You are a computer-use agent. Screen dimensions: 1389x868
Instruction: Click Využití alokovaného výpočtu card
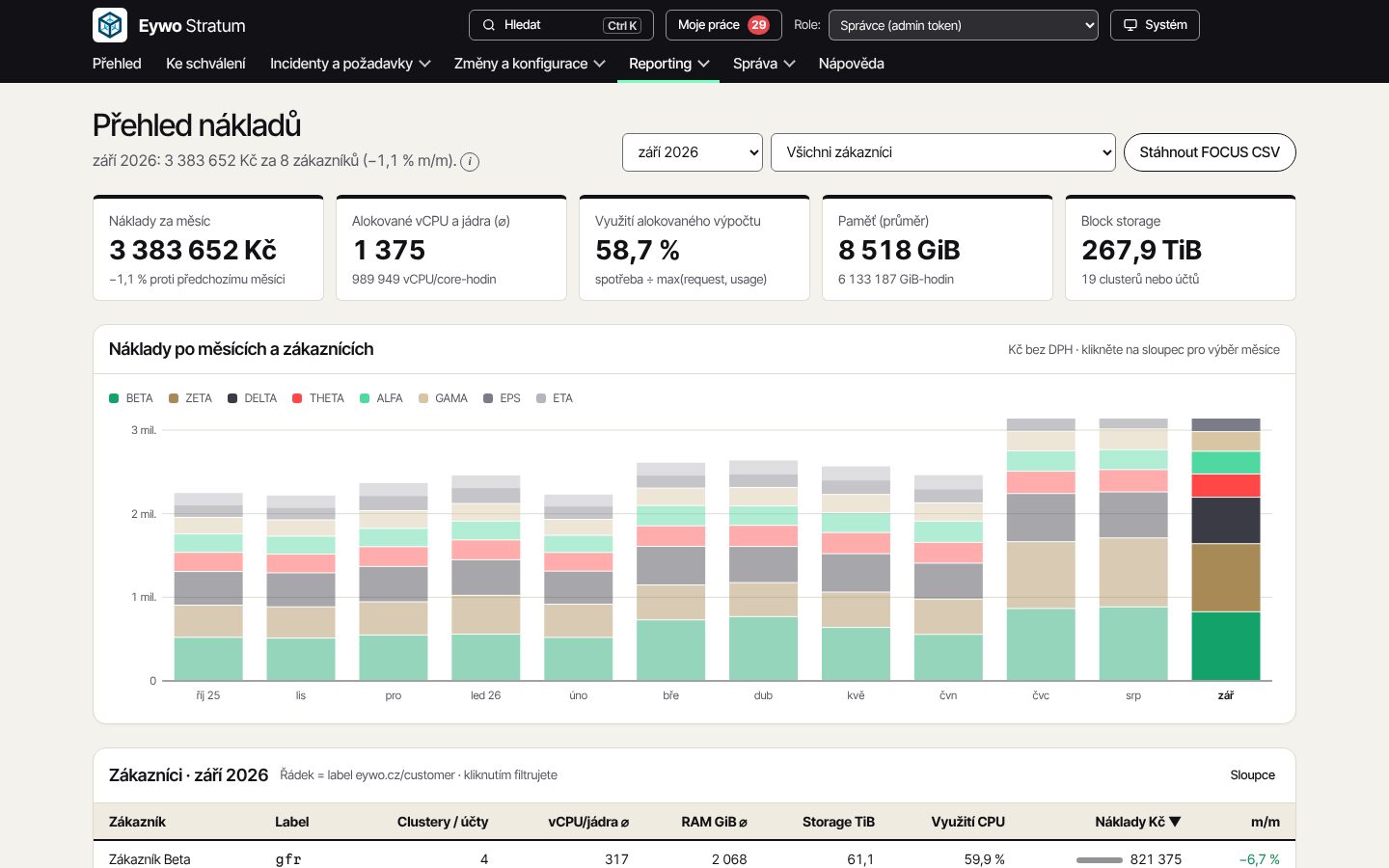click(694, 249)
